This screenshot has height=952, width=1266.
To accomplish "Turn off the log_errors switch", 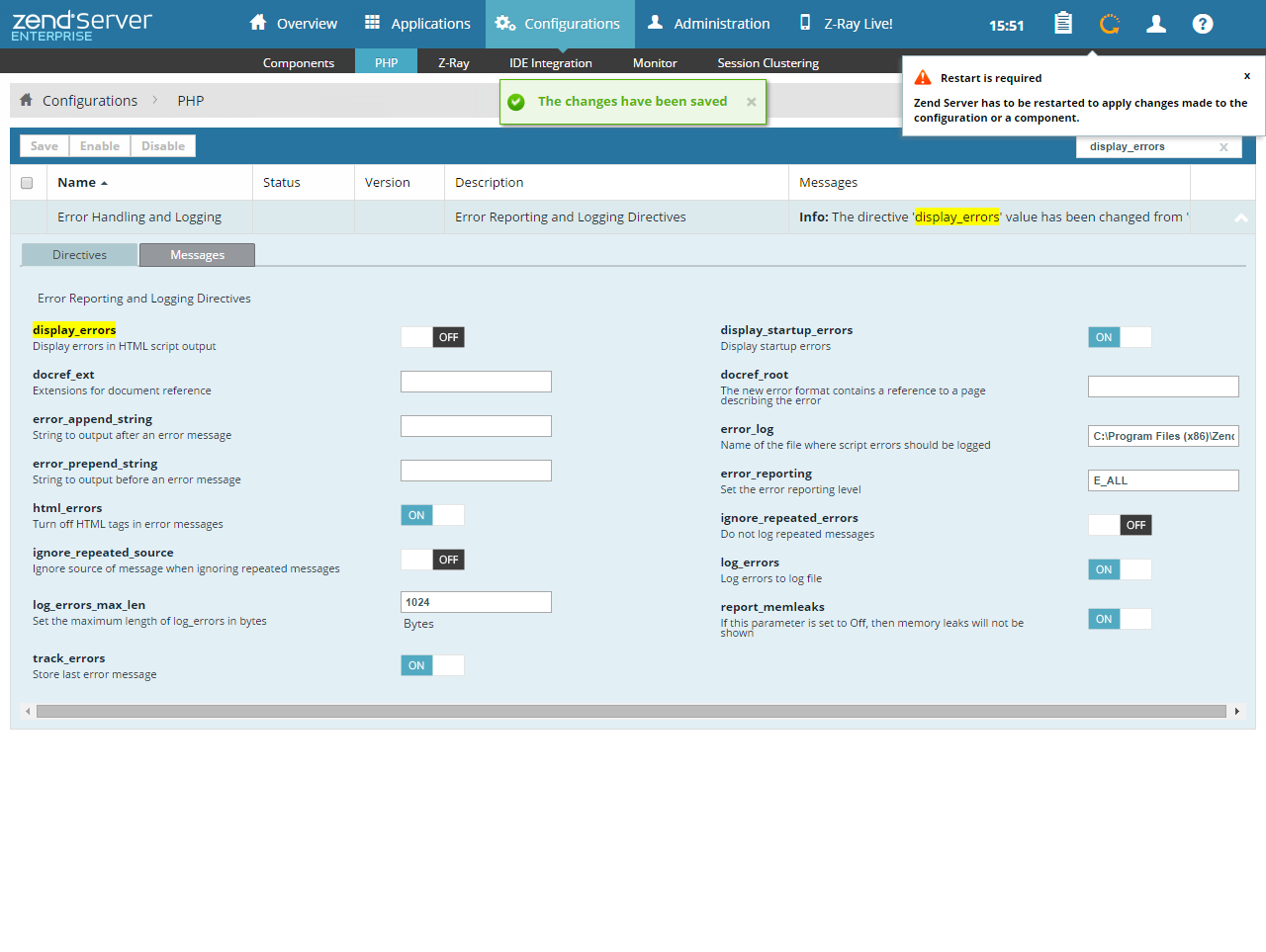I will point(1120,569).
